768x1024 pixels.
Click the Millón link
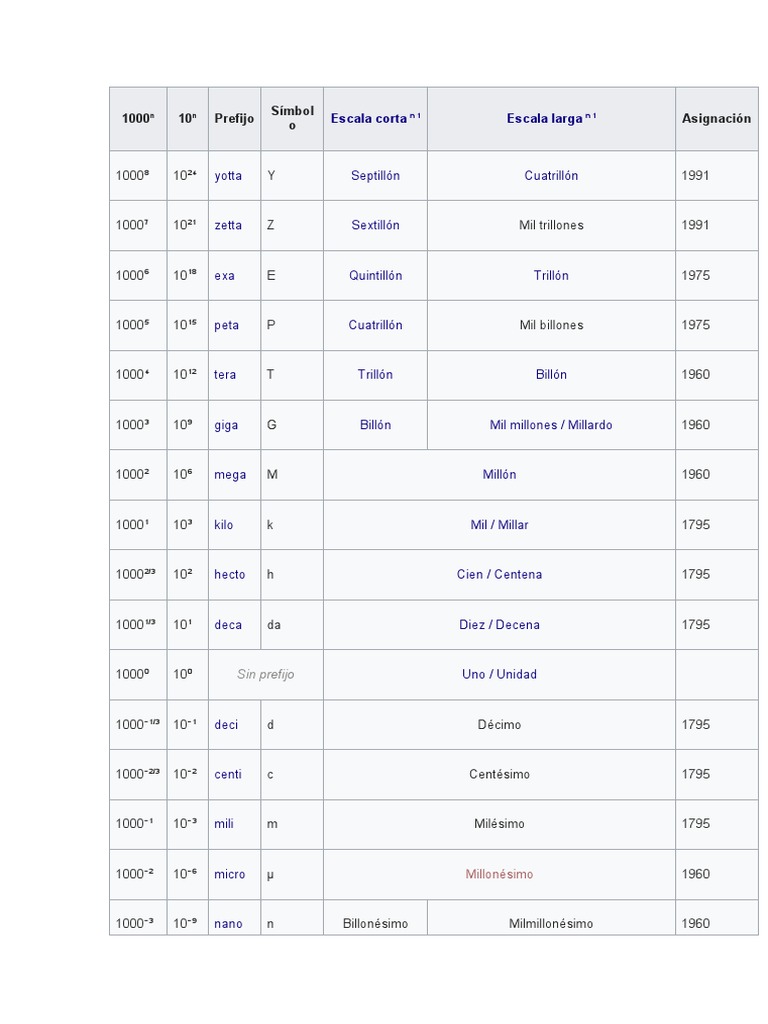point(499,475)
